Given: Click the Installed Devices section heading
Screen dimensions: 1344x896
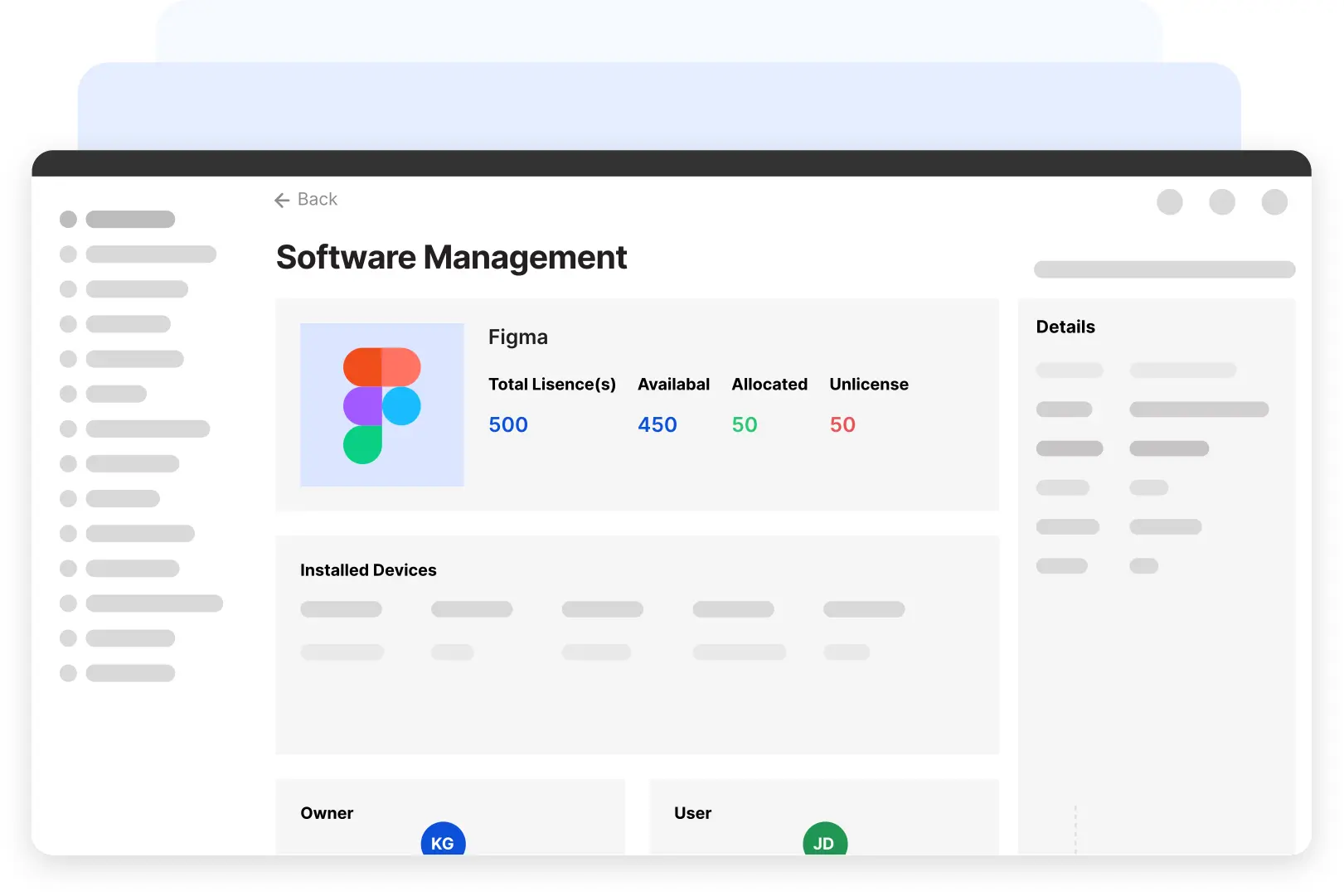Looking at the screenshot, I should coord(368,570).
